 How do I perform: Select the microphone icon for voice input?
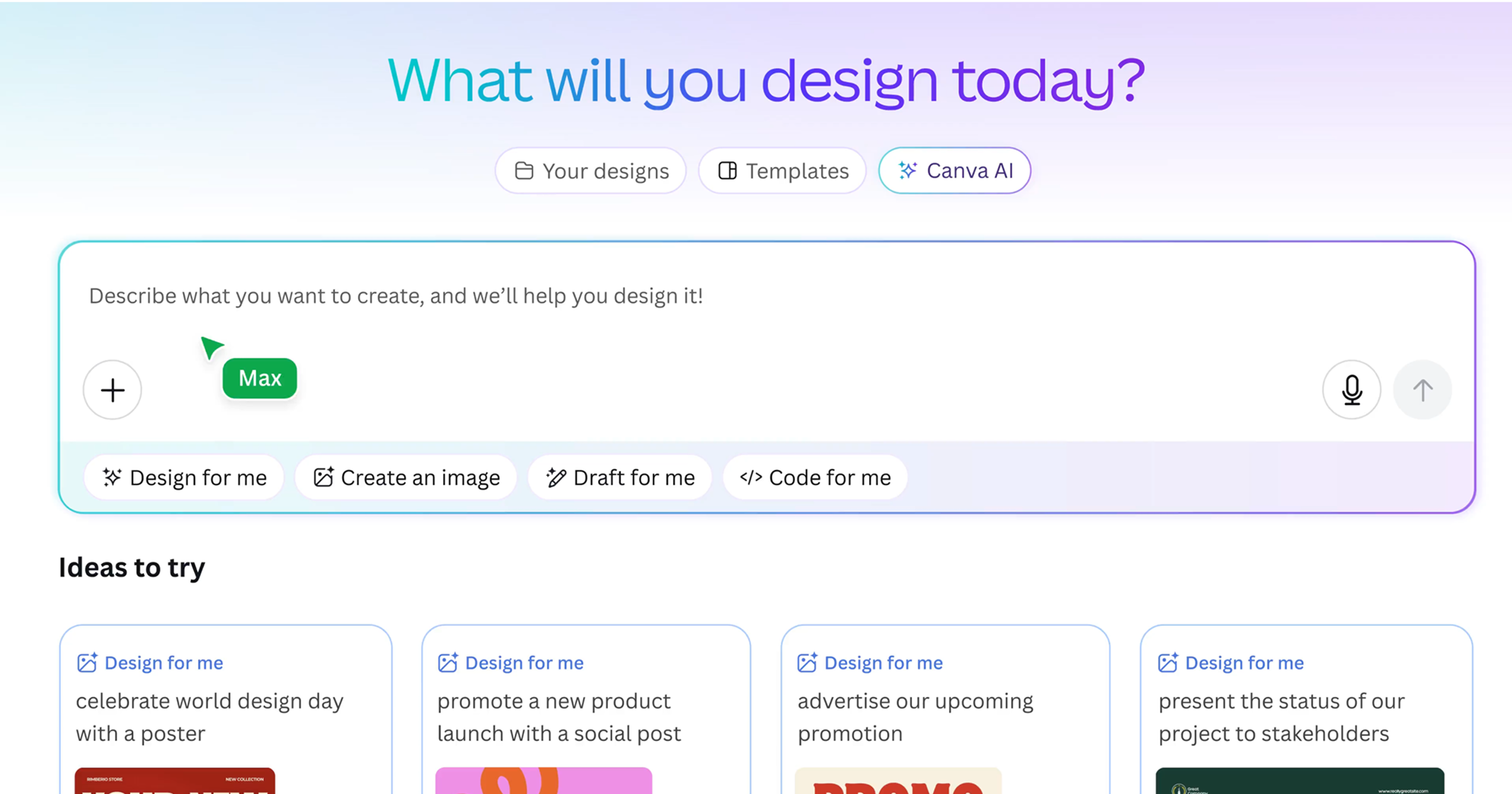(1351, 390)
